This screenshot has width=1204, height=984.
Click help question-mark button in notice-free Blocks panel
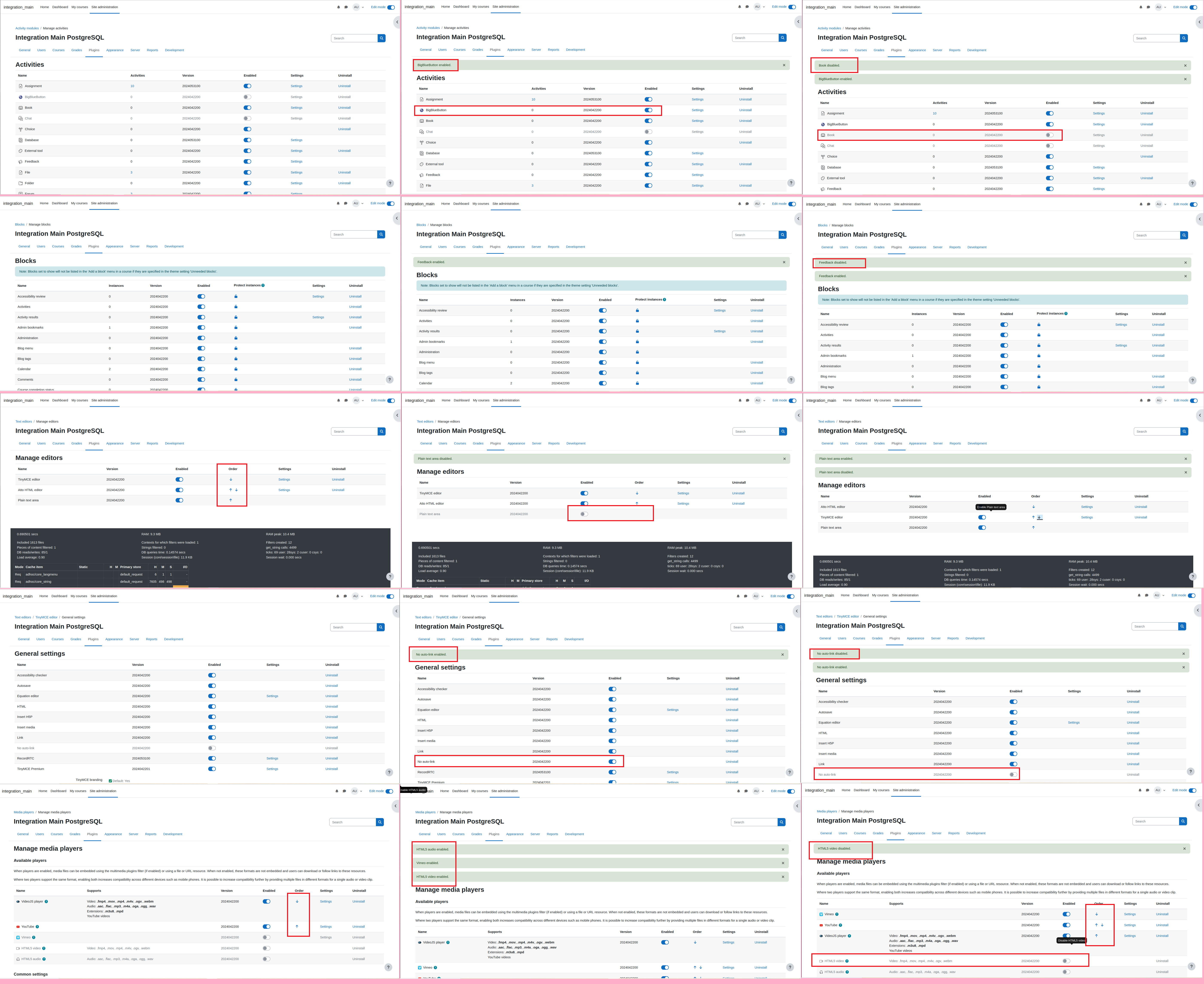pos(389,380)
